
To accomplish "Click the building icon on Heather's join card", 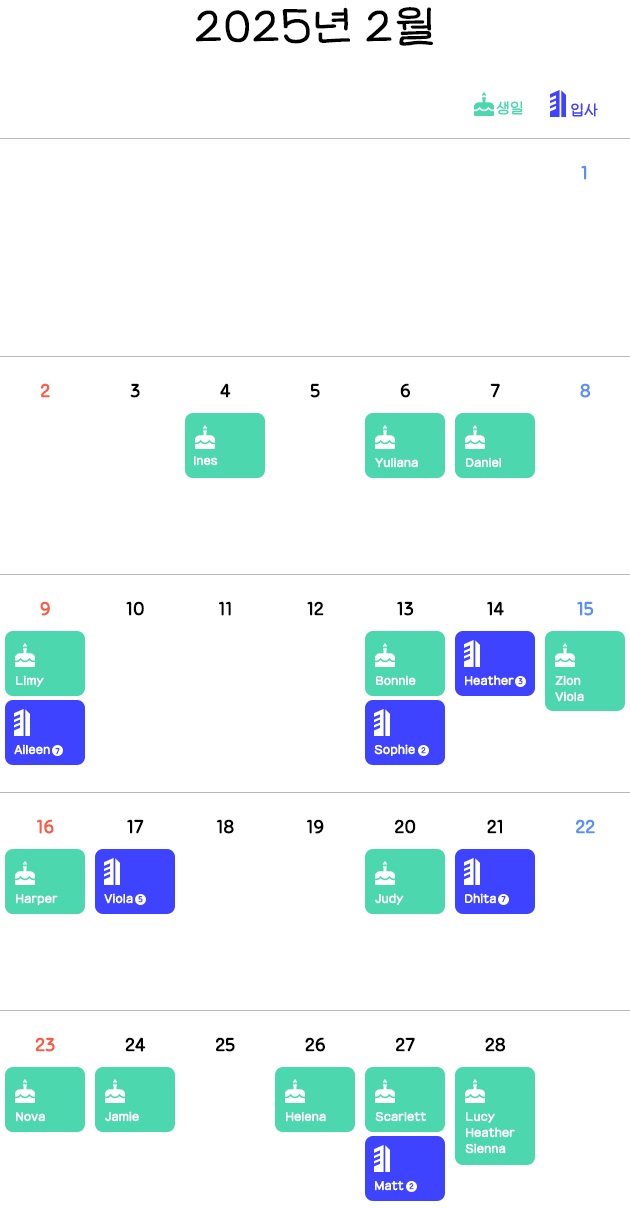I will [x=473, y=654].
